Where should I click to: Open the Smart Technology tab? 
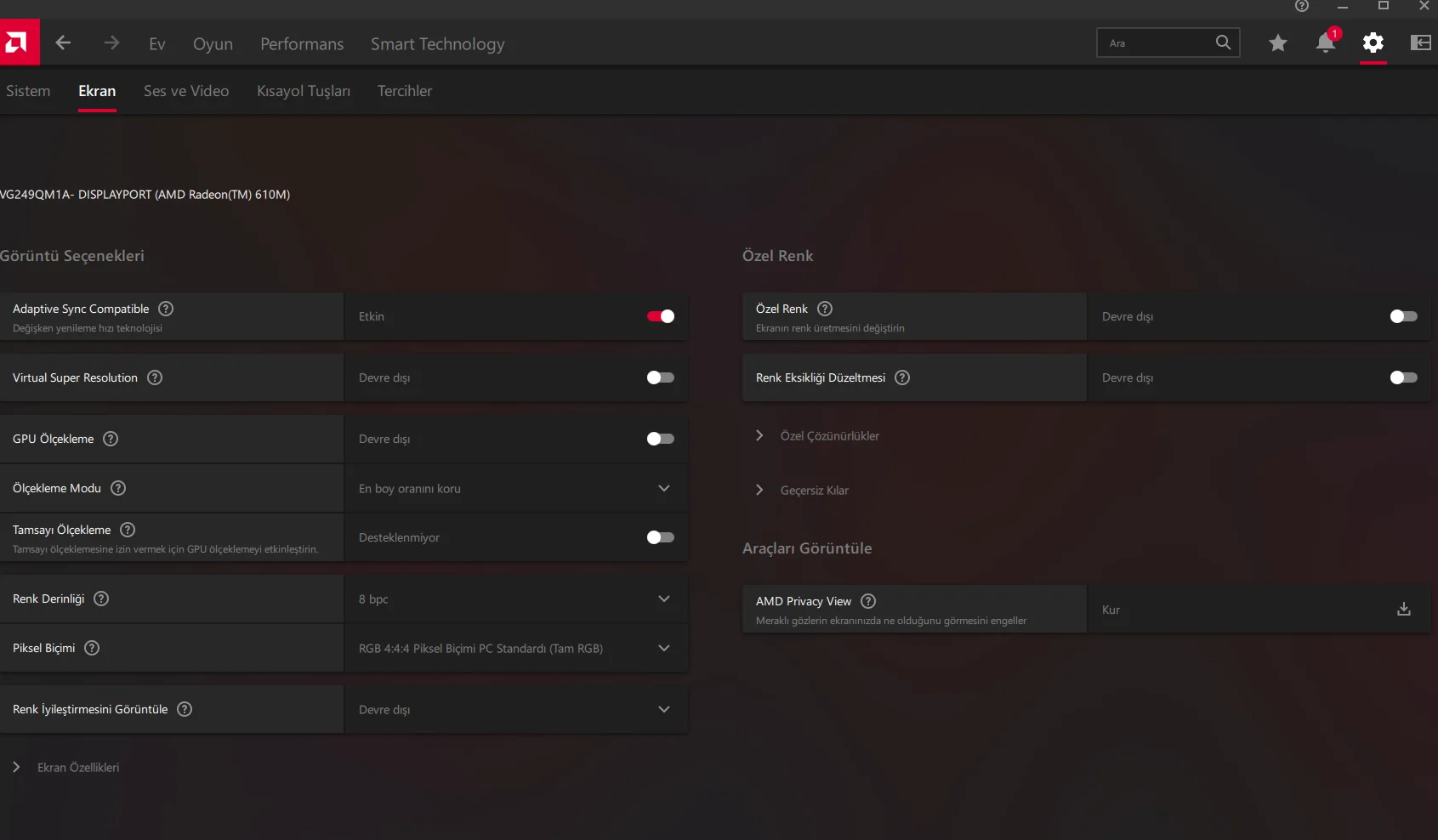point(437,43)
